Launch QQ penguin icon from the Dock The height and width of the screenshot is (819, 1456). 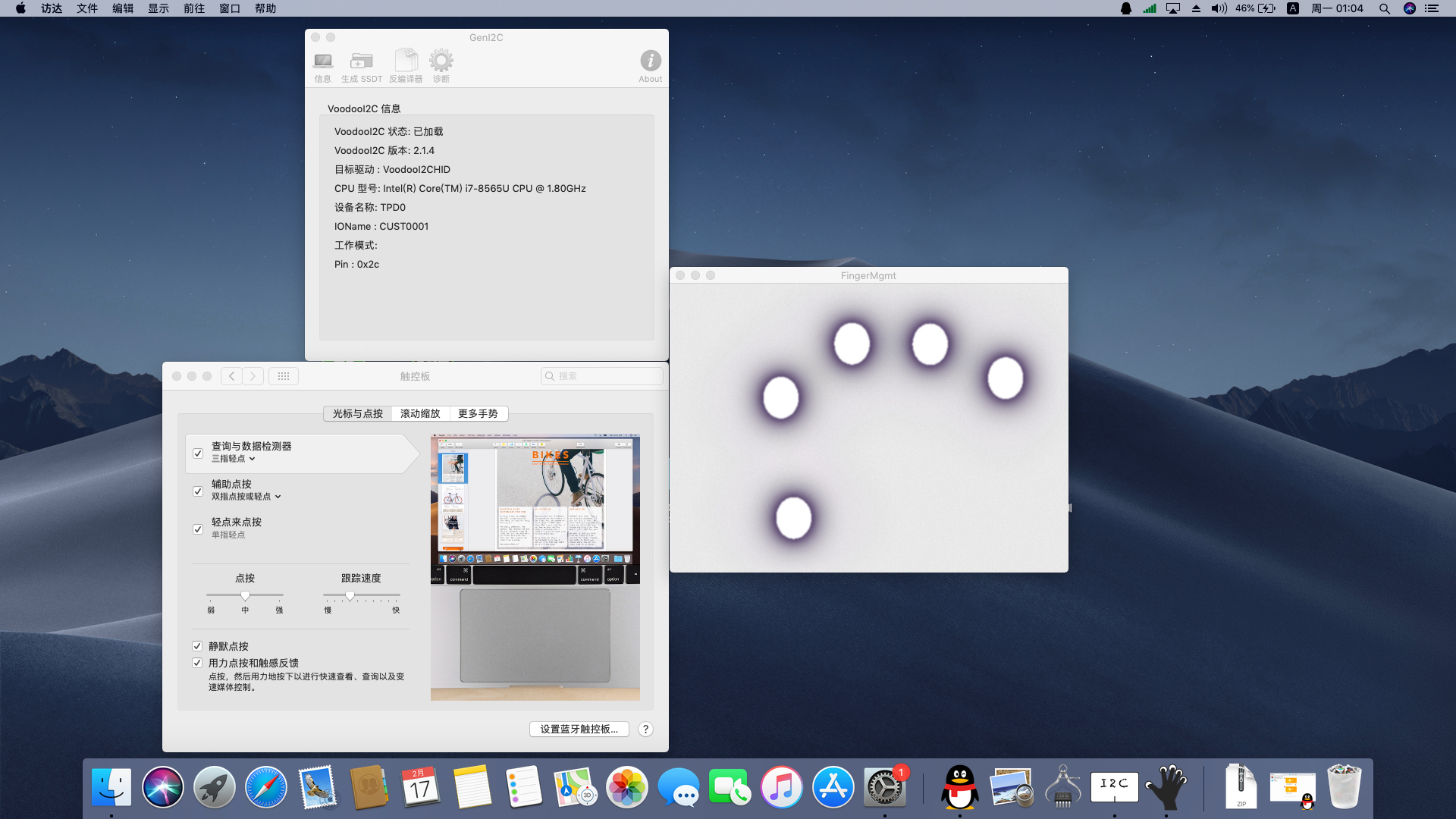coord(959,787)
